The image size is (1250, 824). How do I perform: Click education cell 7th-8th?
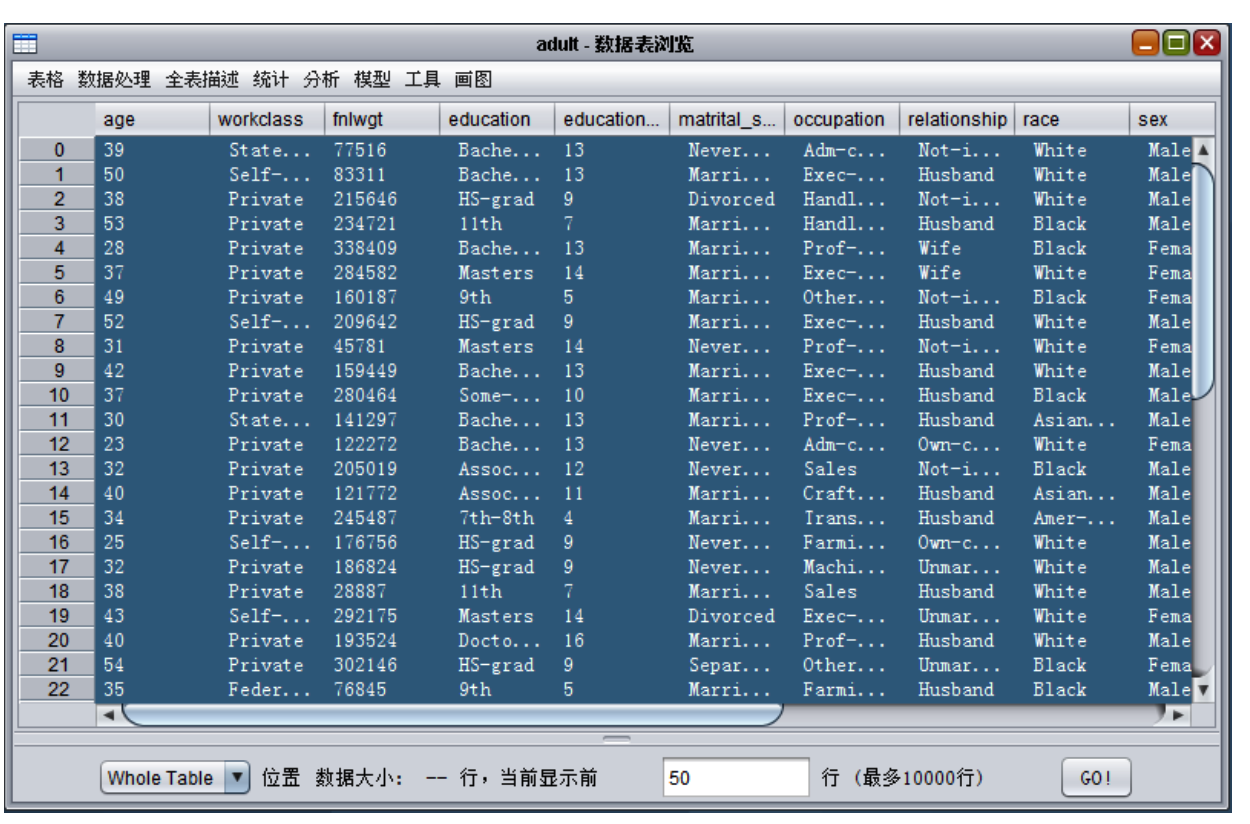coord(496,518)
